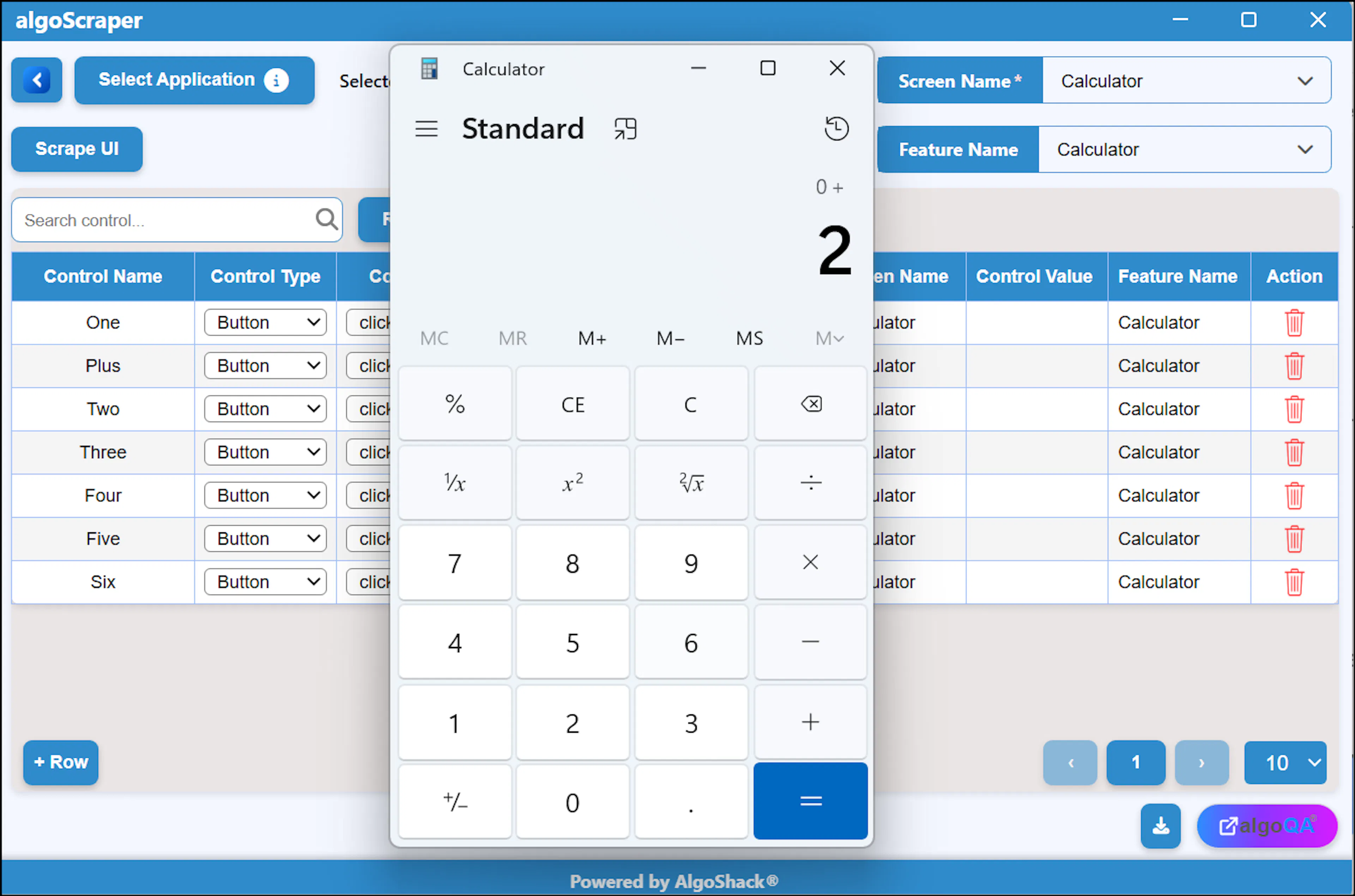The width and height of the screenshot is (1355, 896).
Task: Click the Control Name column header
Action: pos(103,277)
